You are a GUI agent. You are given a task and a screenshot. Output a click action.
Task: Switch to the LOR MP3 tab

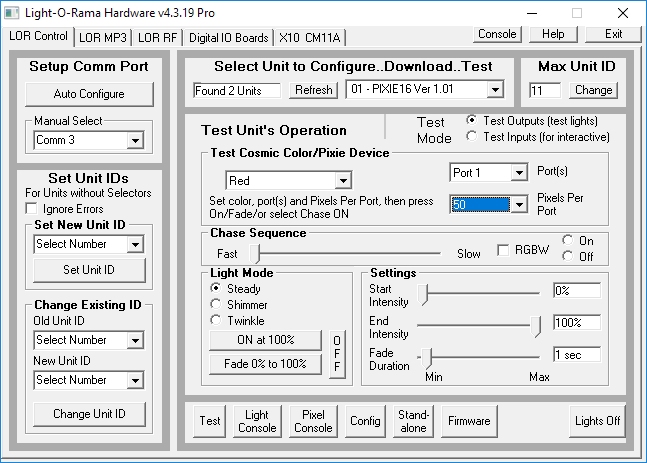(x=103, y=37)
